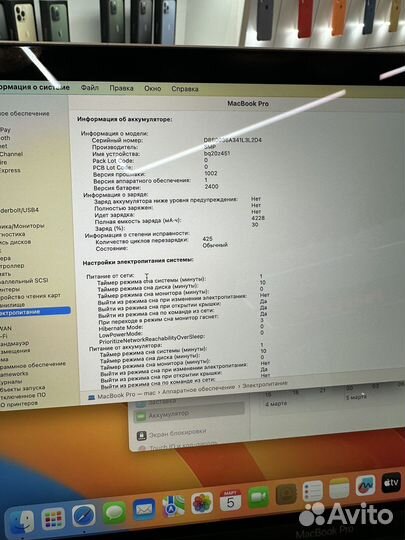This screenshot has height=540, width=405.
Task: Click Аппаратное обеспечение in path bar
Action: [198, 389]
